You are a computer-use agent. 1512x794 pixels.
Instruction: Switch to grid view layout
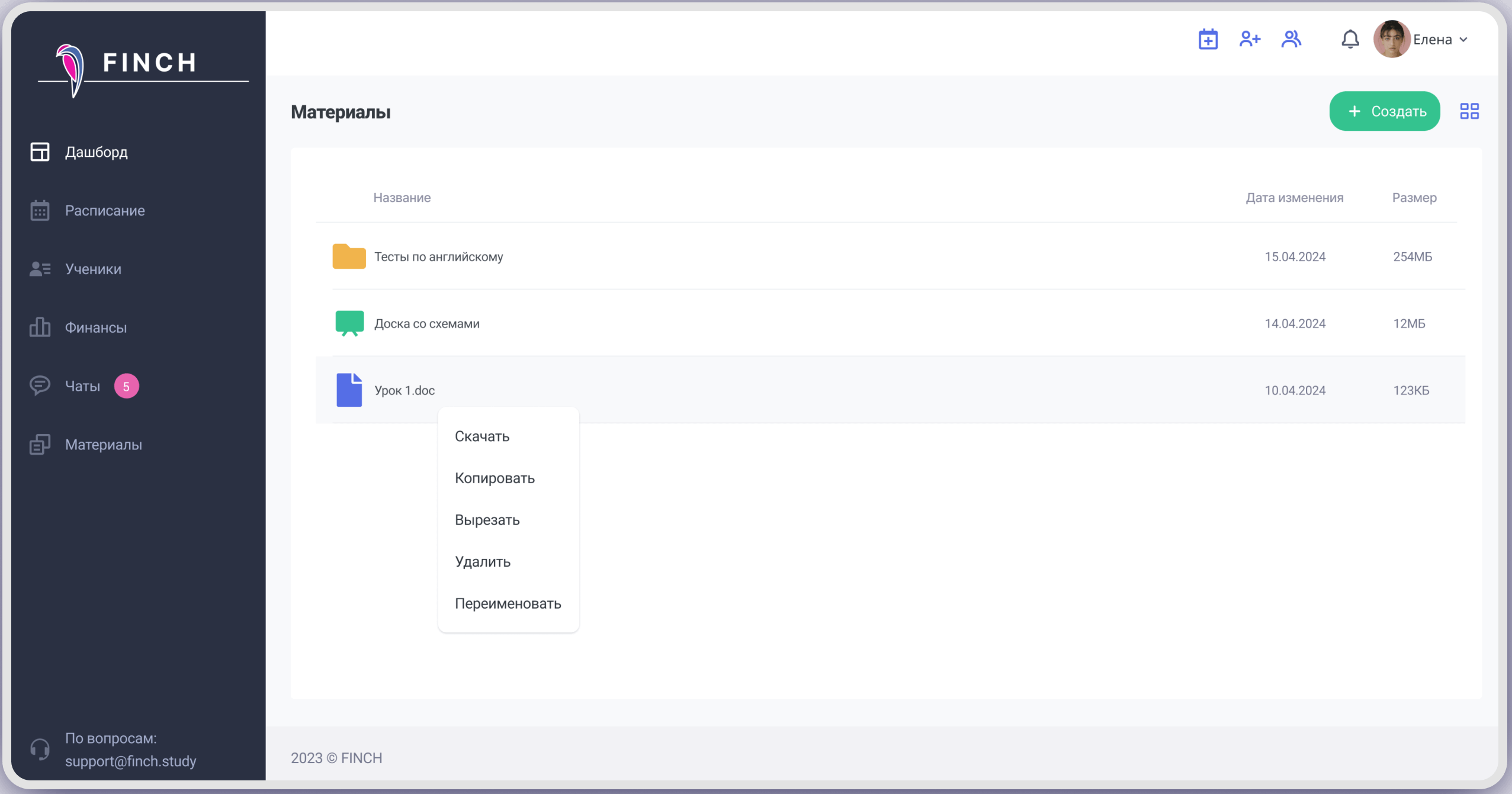tap(1469, 111)
